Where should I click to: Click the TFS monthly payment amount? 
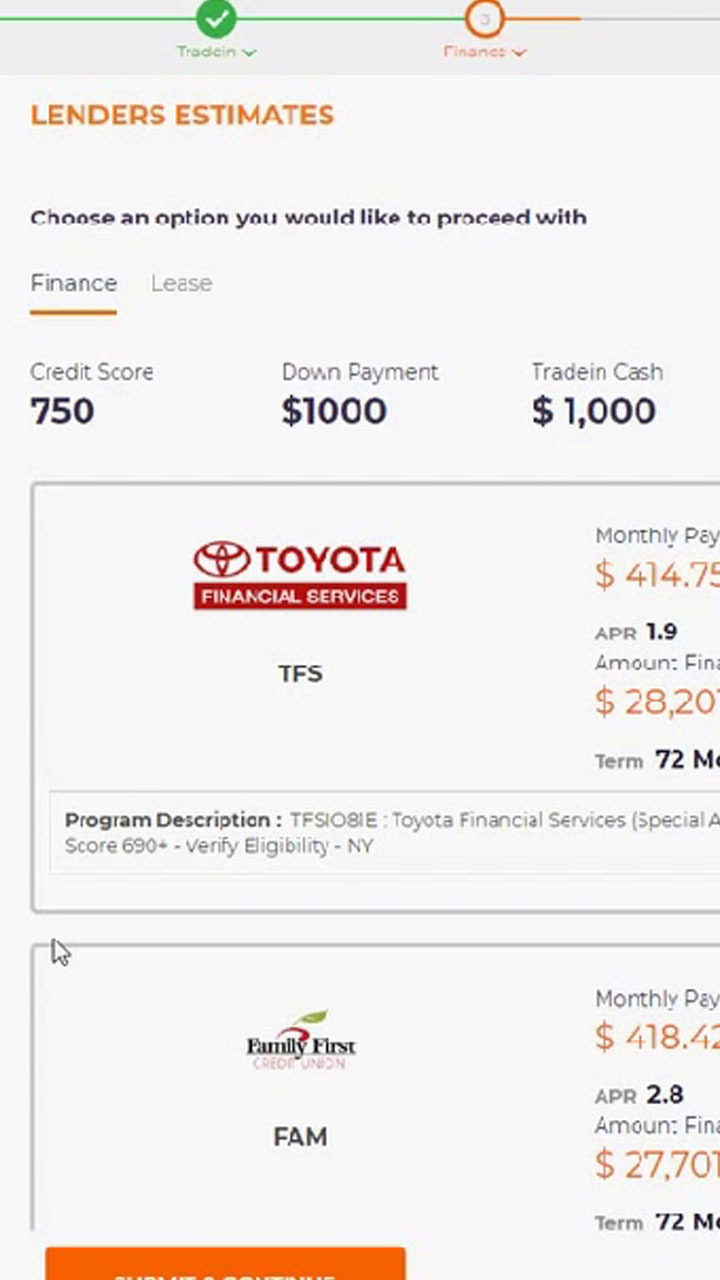point(657,575)
